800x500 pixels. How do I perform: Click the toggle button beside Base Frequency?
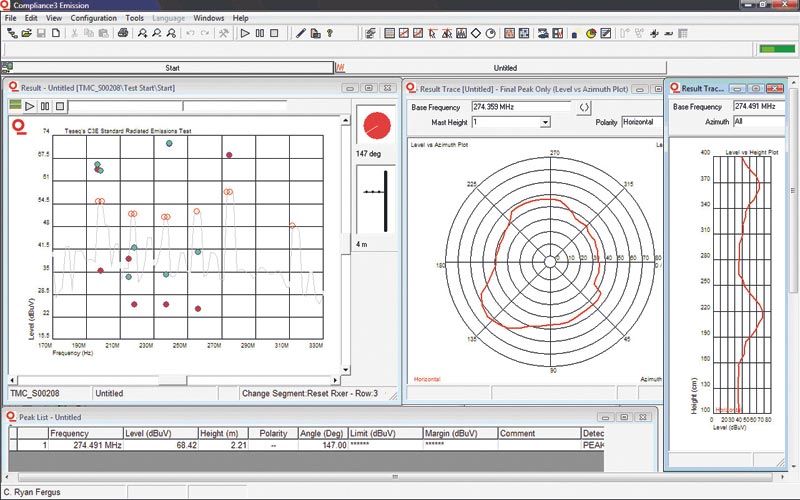(x=584, y=108)
